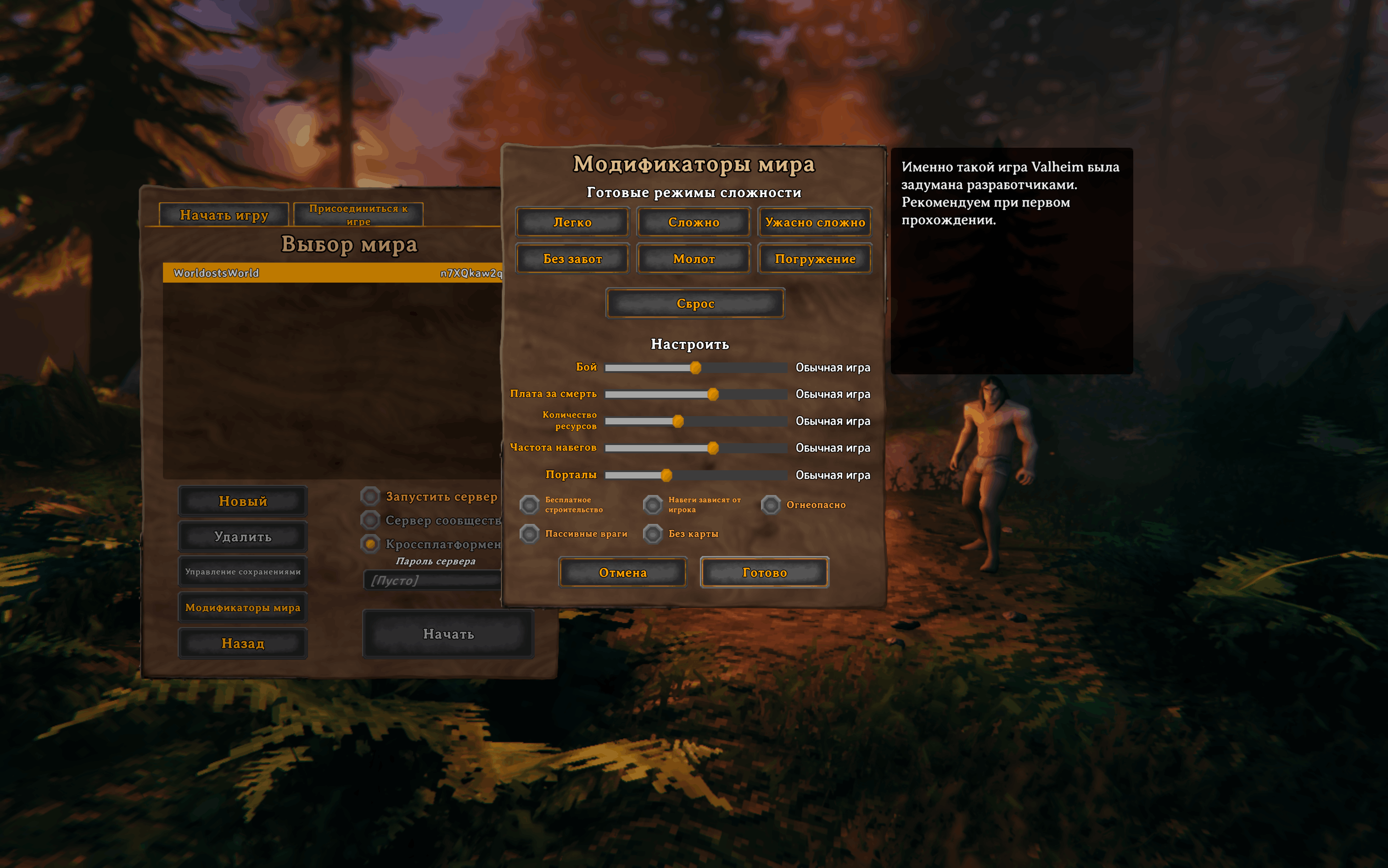Open the Модификаторы мира button in world selection
Viewport: 1388px width, 868px height.
pyautogui.click(x=243, y=607)
